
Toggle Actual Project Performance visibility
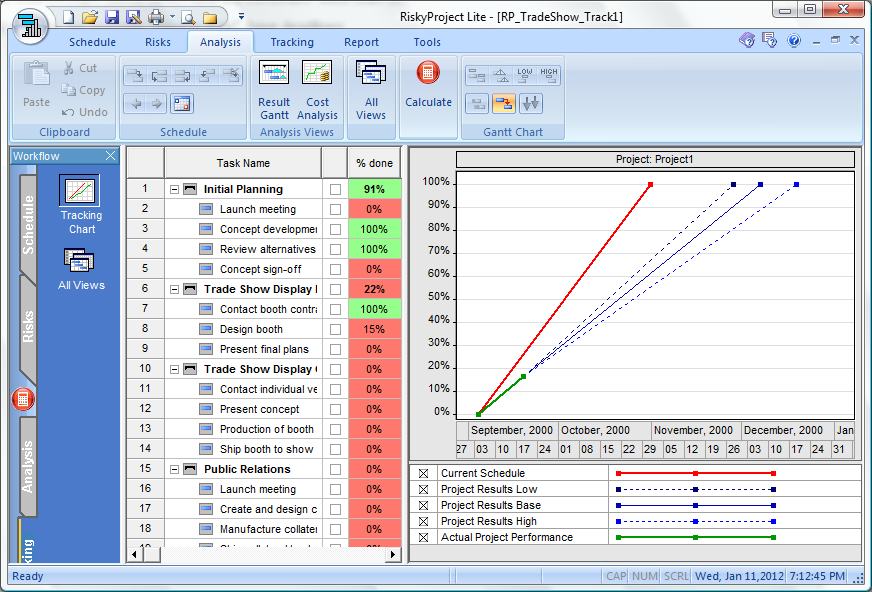click(425, 537)
